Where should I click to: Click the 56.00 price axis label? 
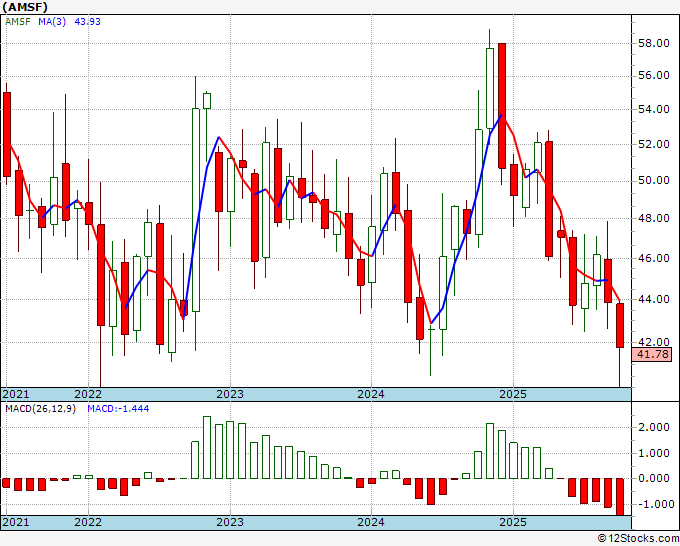click(x=654, y=75)
